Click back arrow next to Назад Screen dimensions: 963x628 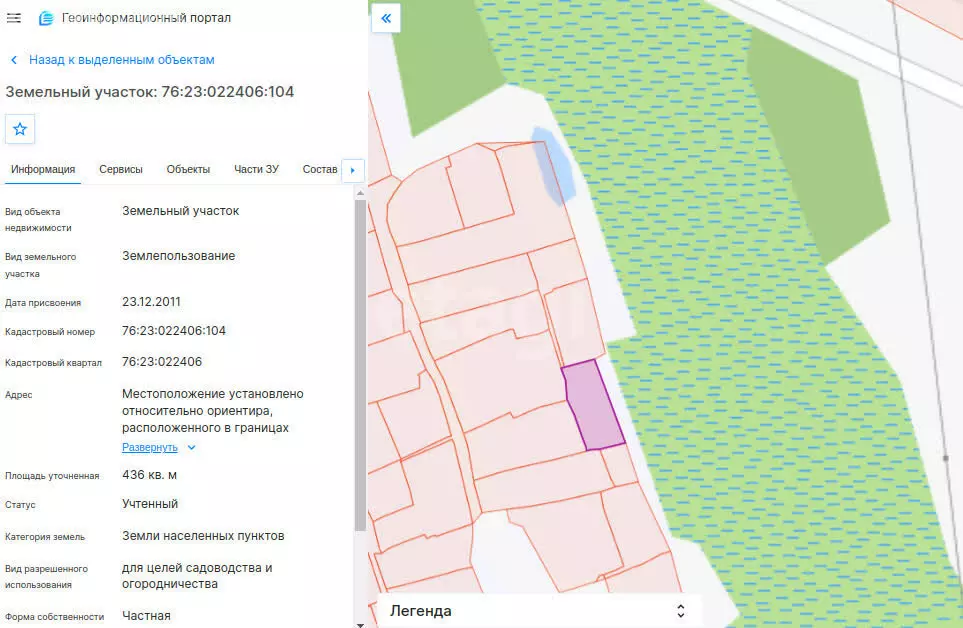pos(14,60)
